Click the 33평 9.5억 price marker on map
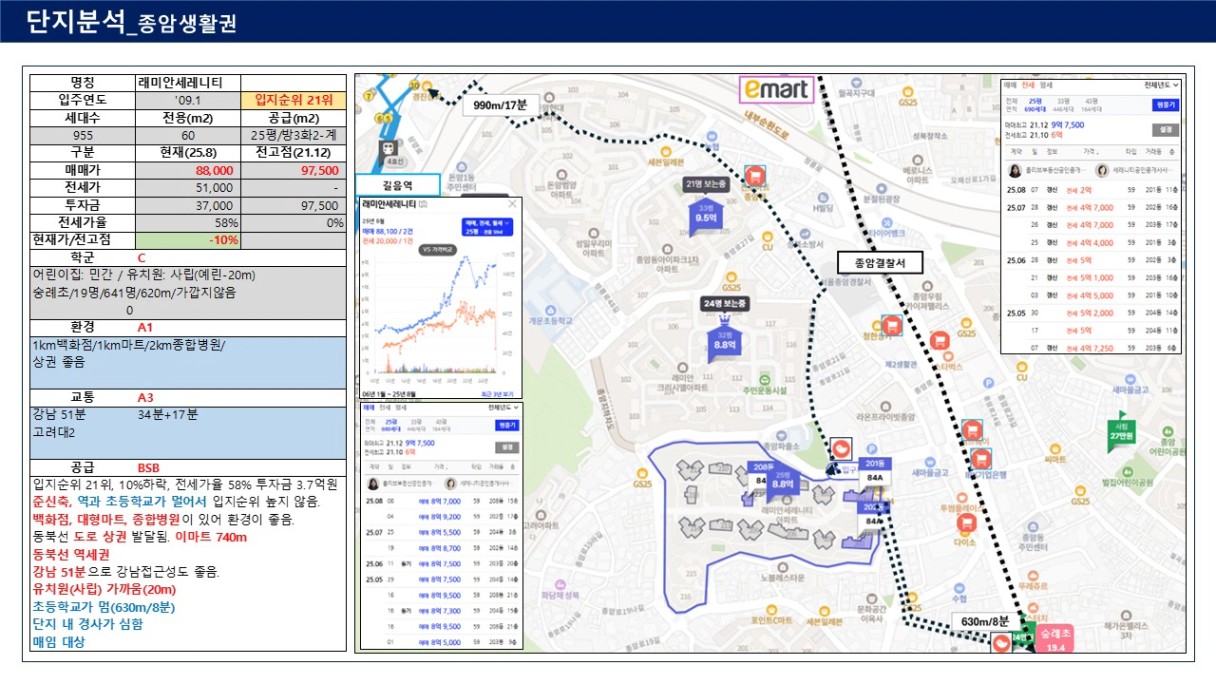 point(706,215)
